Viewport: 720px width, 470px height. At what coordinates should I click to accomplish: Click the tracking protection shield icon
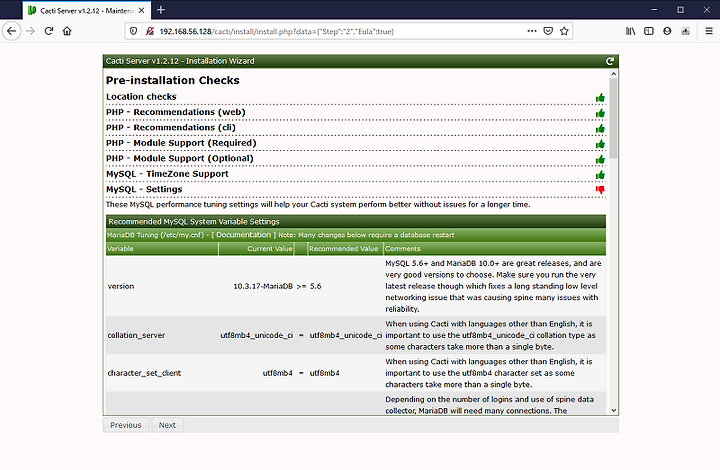pos(134,31)
